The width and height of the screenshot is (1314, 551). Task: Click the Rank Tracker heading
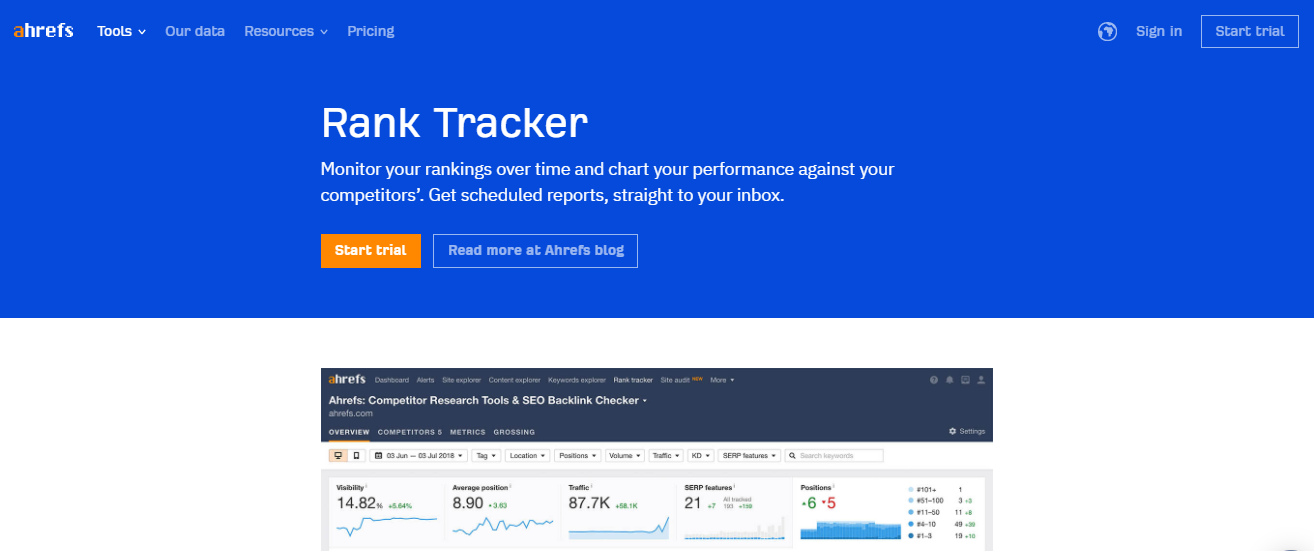coord(454,123)
